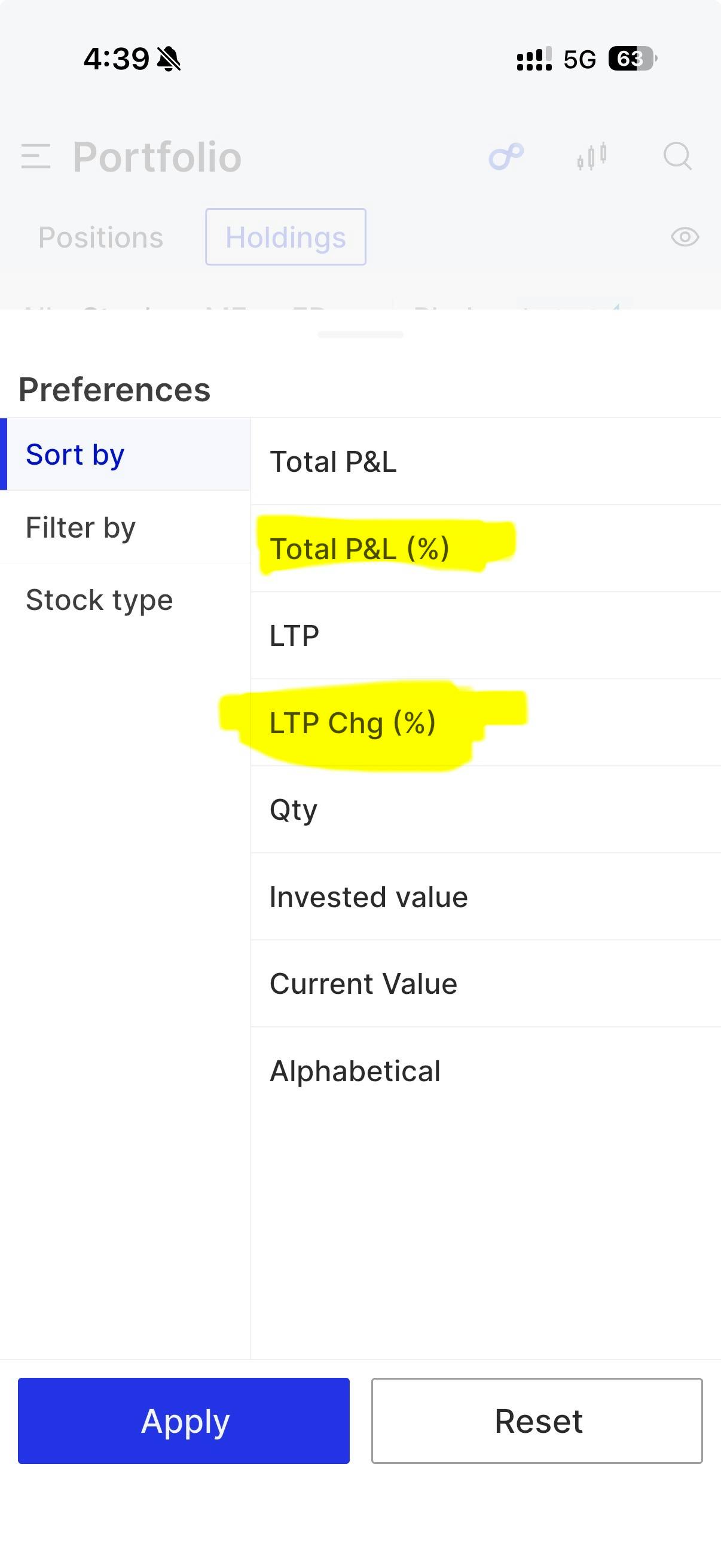Tap the blue Apply button
Screen dimensions: 721x1568
184,1421
